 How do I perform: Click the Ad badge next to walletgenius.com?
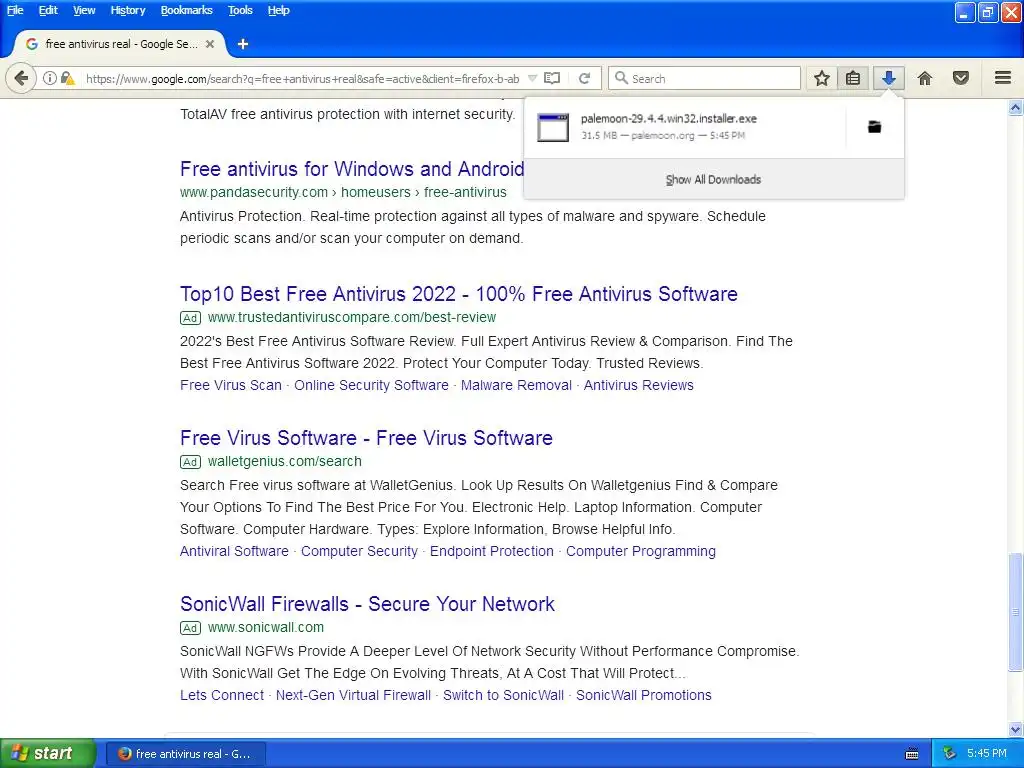click(x=190, y=462)
